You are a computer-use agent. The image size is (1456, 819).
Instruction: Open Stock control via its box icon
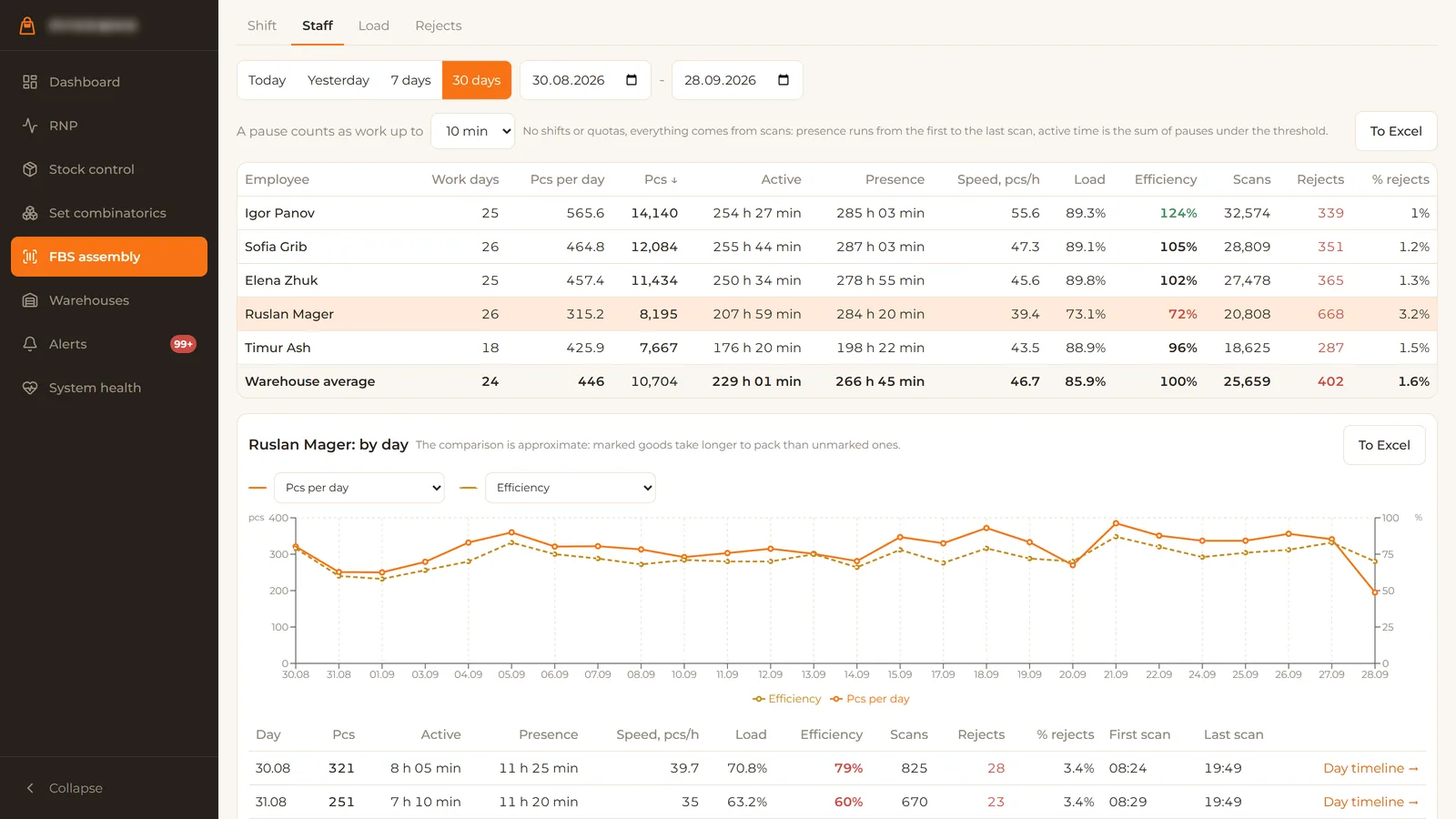click(x=30, y=169)
